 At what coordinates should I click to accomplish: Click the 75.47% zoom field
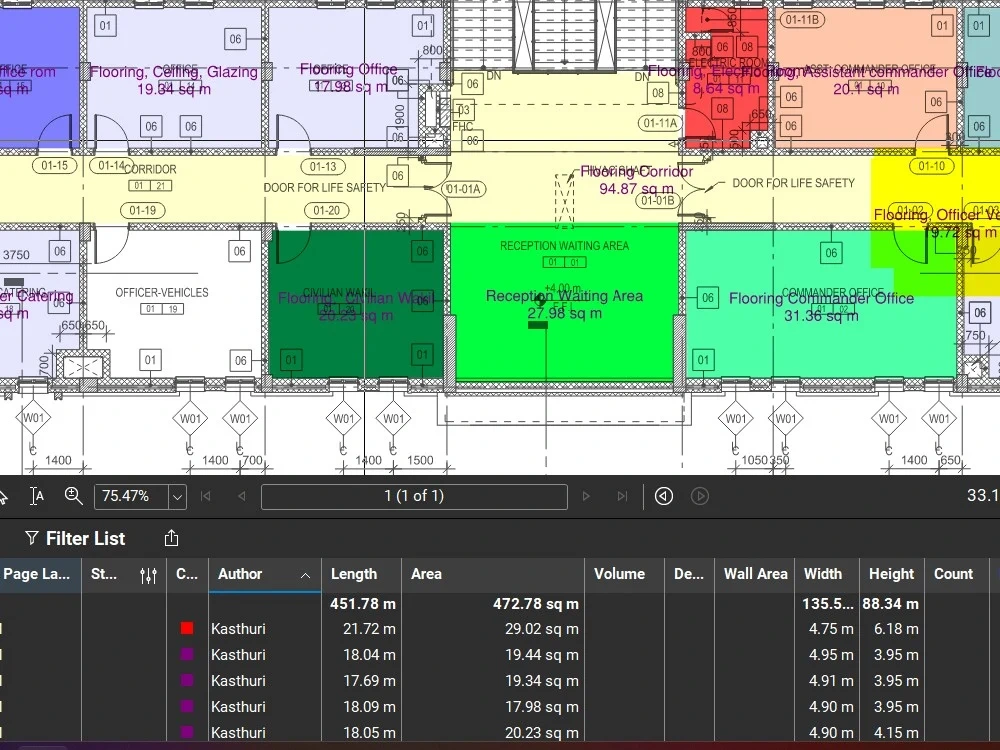click(131, 496)
